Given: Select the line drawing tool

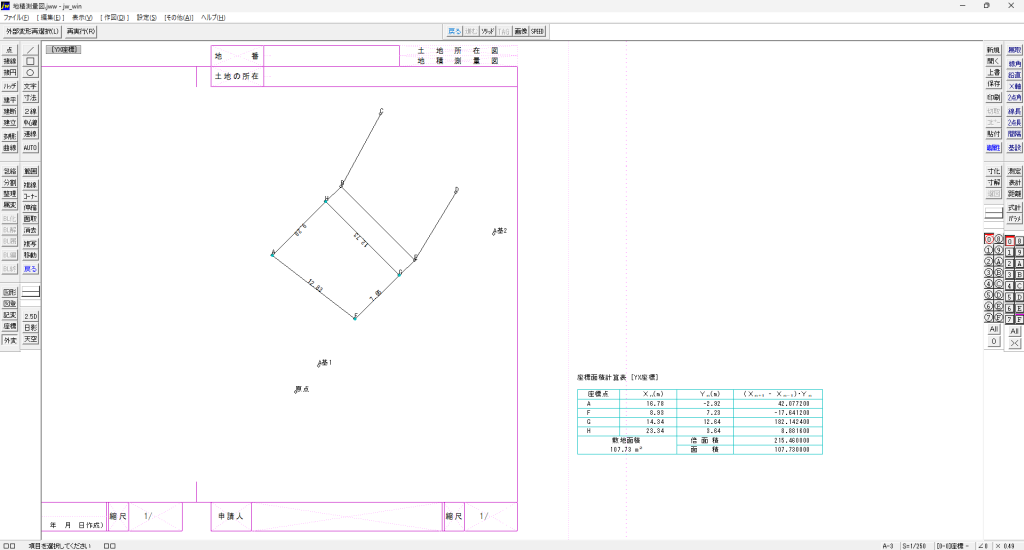Looking at the screenshot, I should point(30,49).
